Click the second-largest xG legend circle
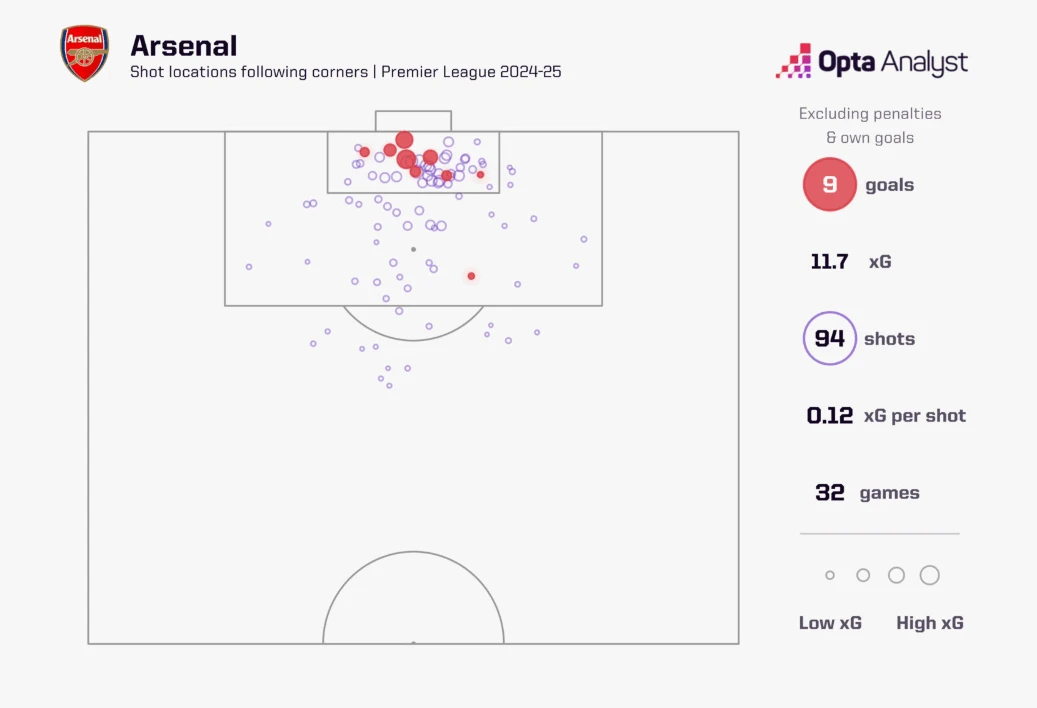The image size is (1037, 708). coord(896,575)
